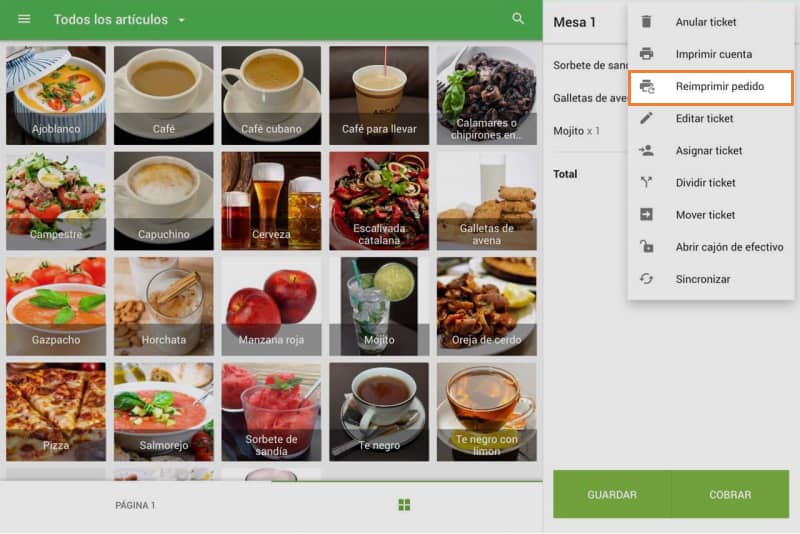This screenshot has width=800, height=534.
Task: Open the hamburger menu
Action: 24,19
